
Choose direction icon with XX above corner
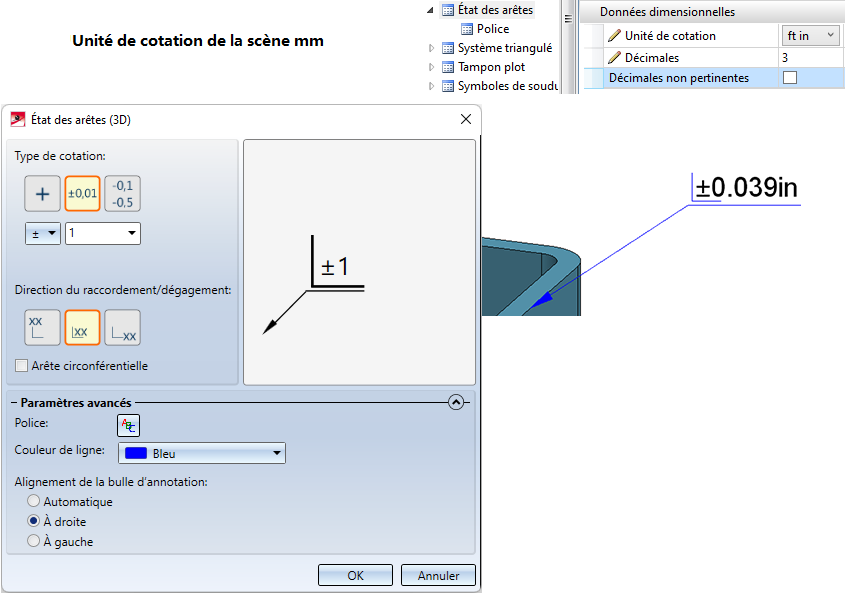(x=42, y=327)
